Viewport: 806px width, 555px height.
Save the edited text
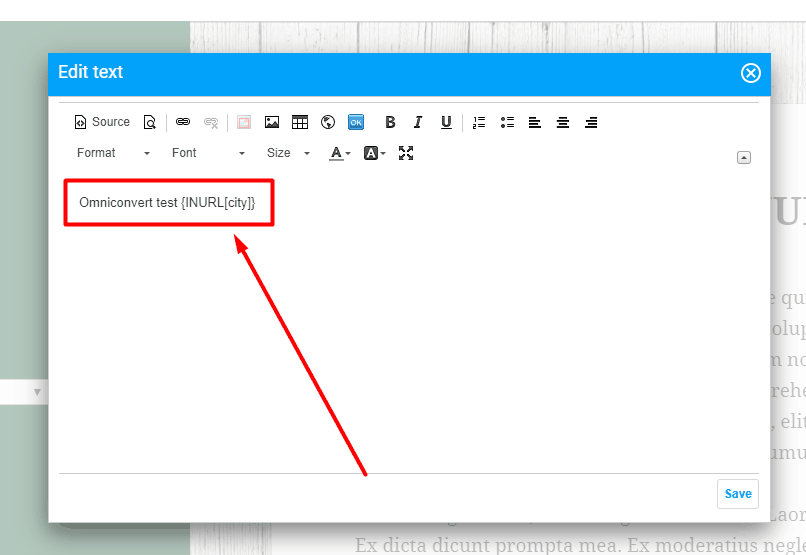738,494
